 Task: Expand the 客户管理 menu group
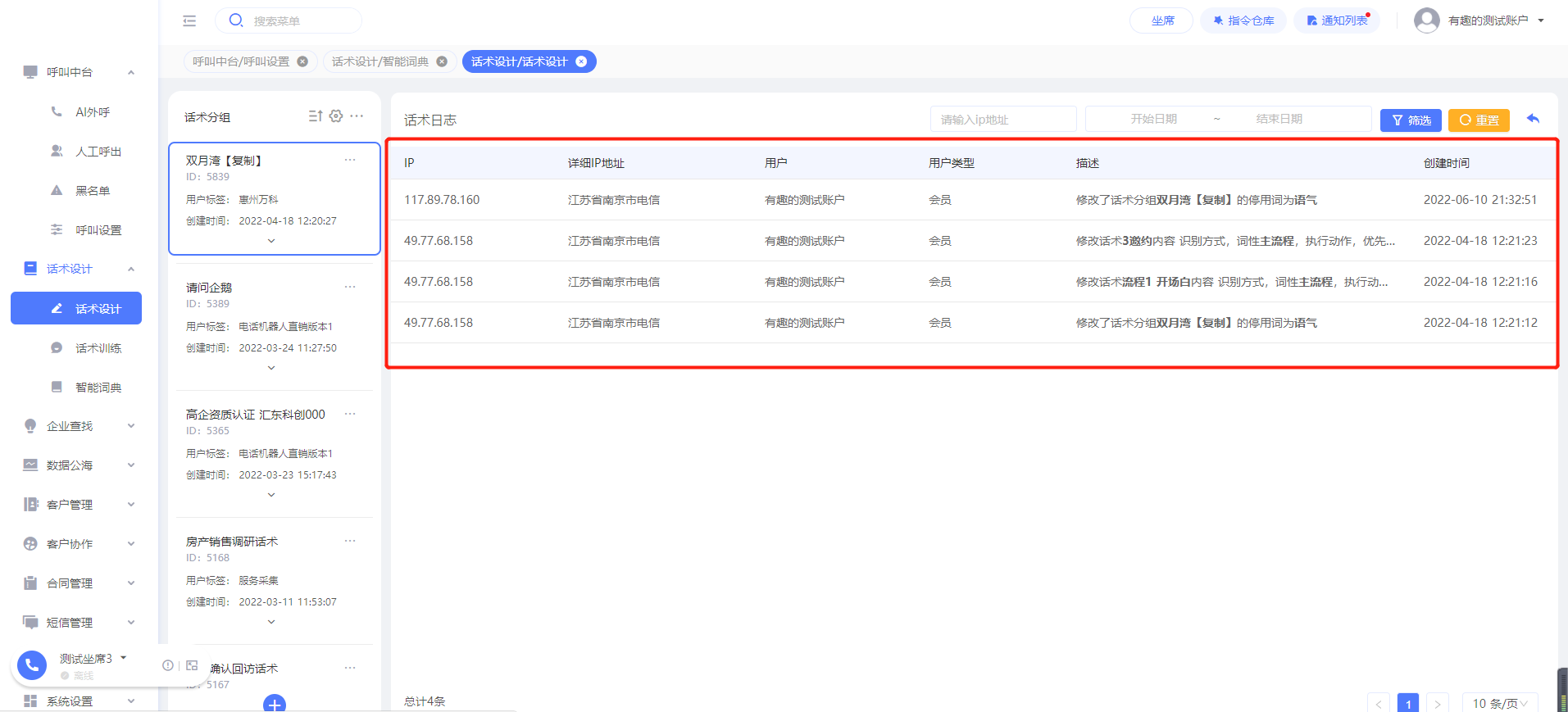point(131,505)
